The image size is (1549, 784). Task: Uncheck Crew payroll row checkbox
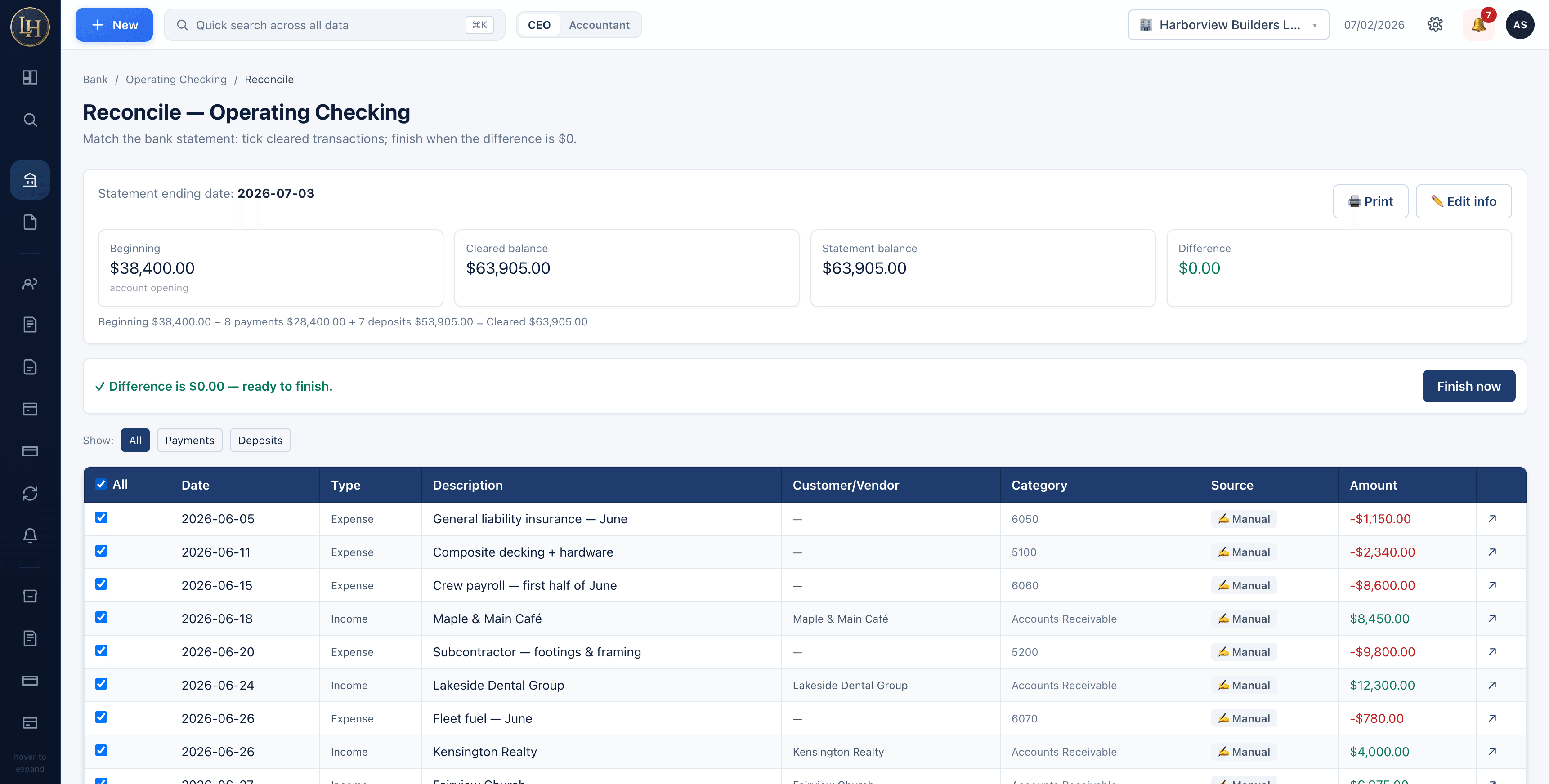coord(101,584)
